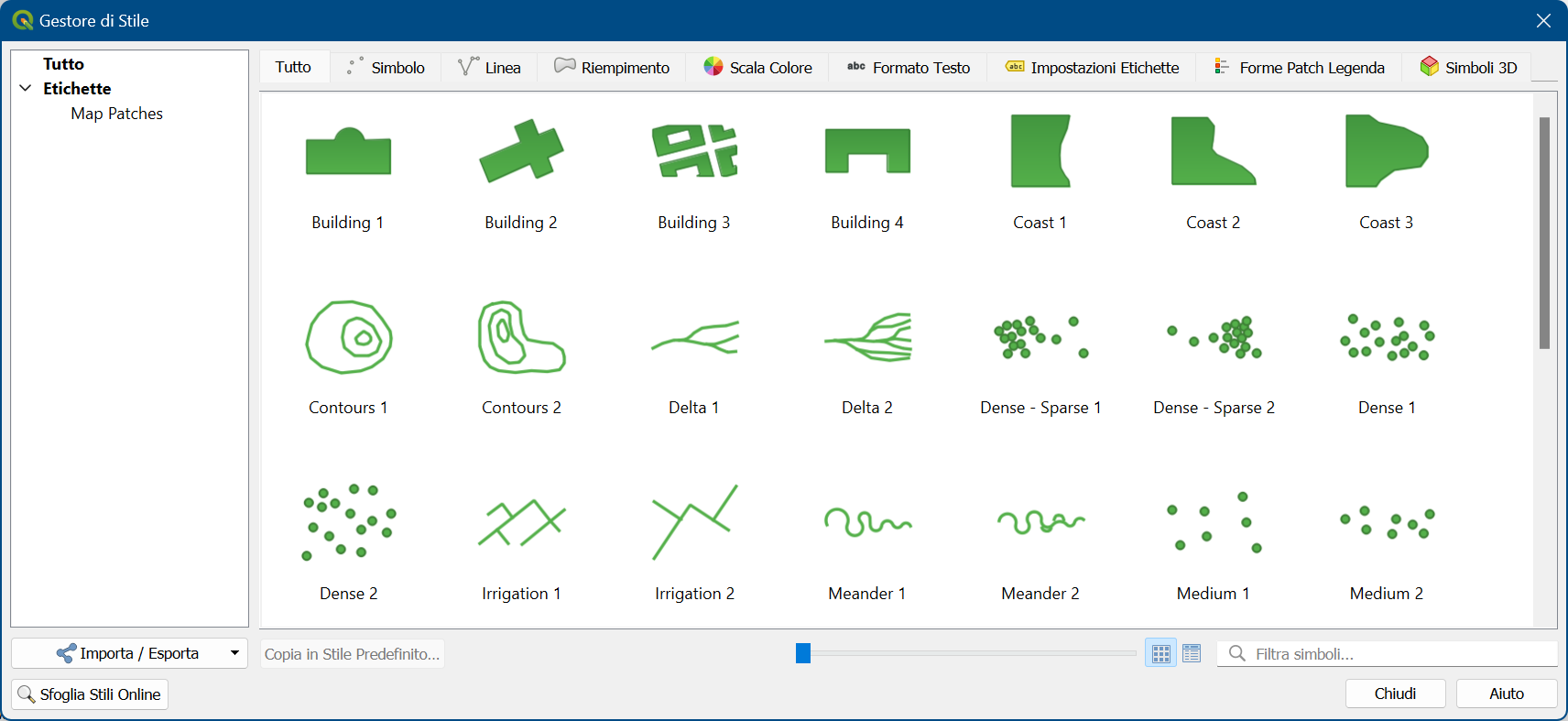Click the icon size slider handle
The width and height of the screenshot is (1568, 721).
point(803,653)
